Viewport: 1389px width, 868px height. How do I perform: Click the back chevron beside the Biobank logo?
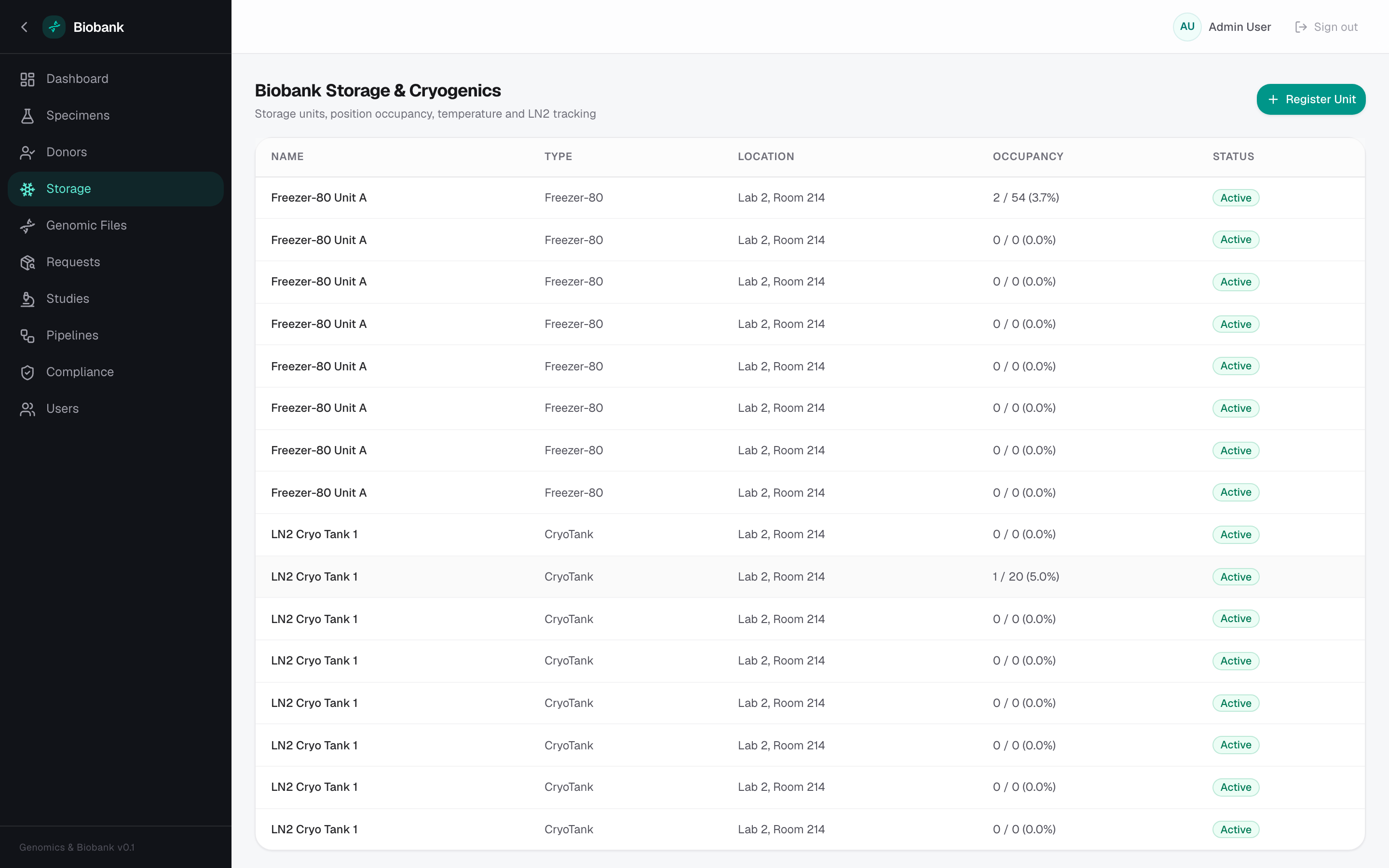pos(24,27)
